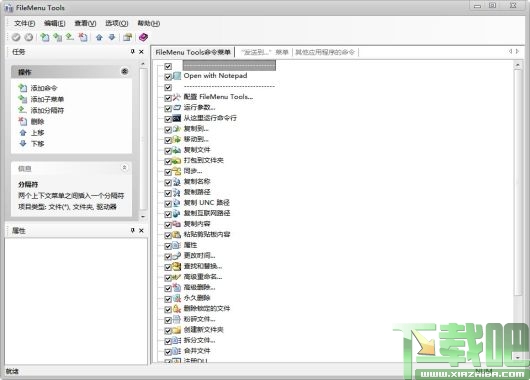530x380 pixels.
Task: Open the 帮助(H) menu
Action: point(148,23)
